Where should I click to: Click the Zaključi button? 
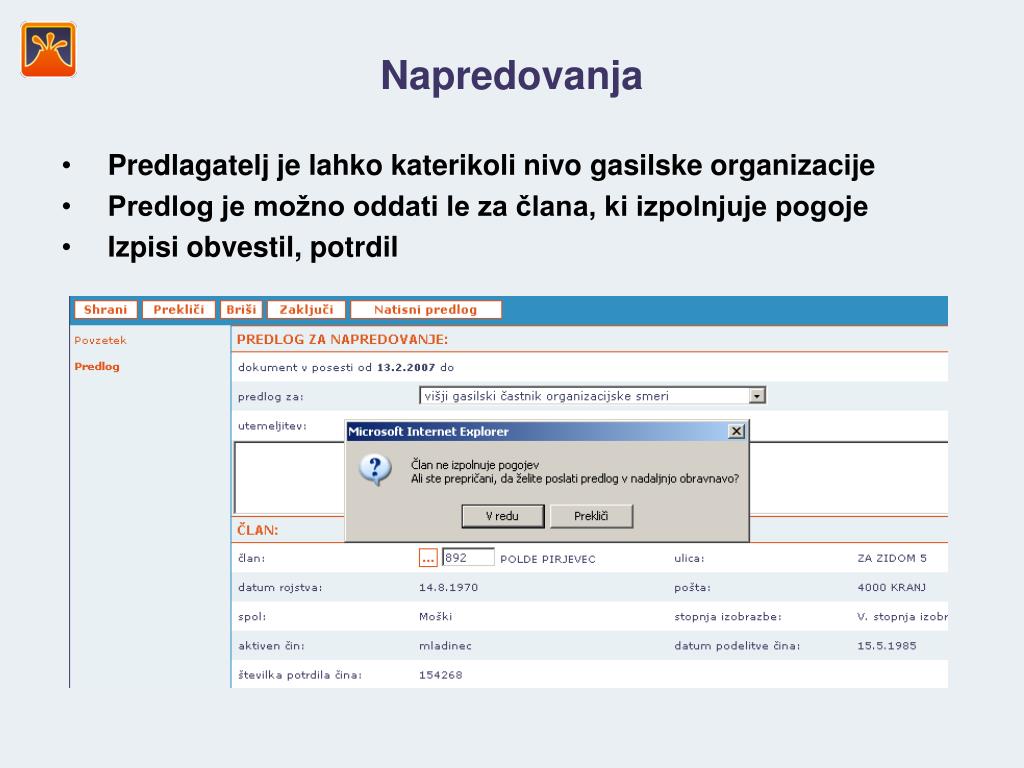[306, 310]
